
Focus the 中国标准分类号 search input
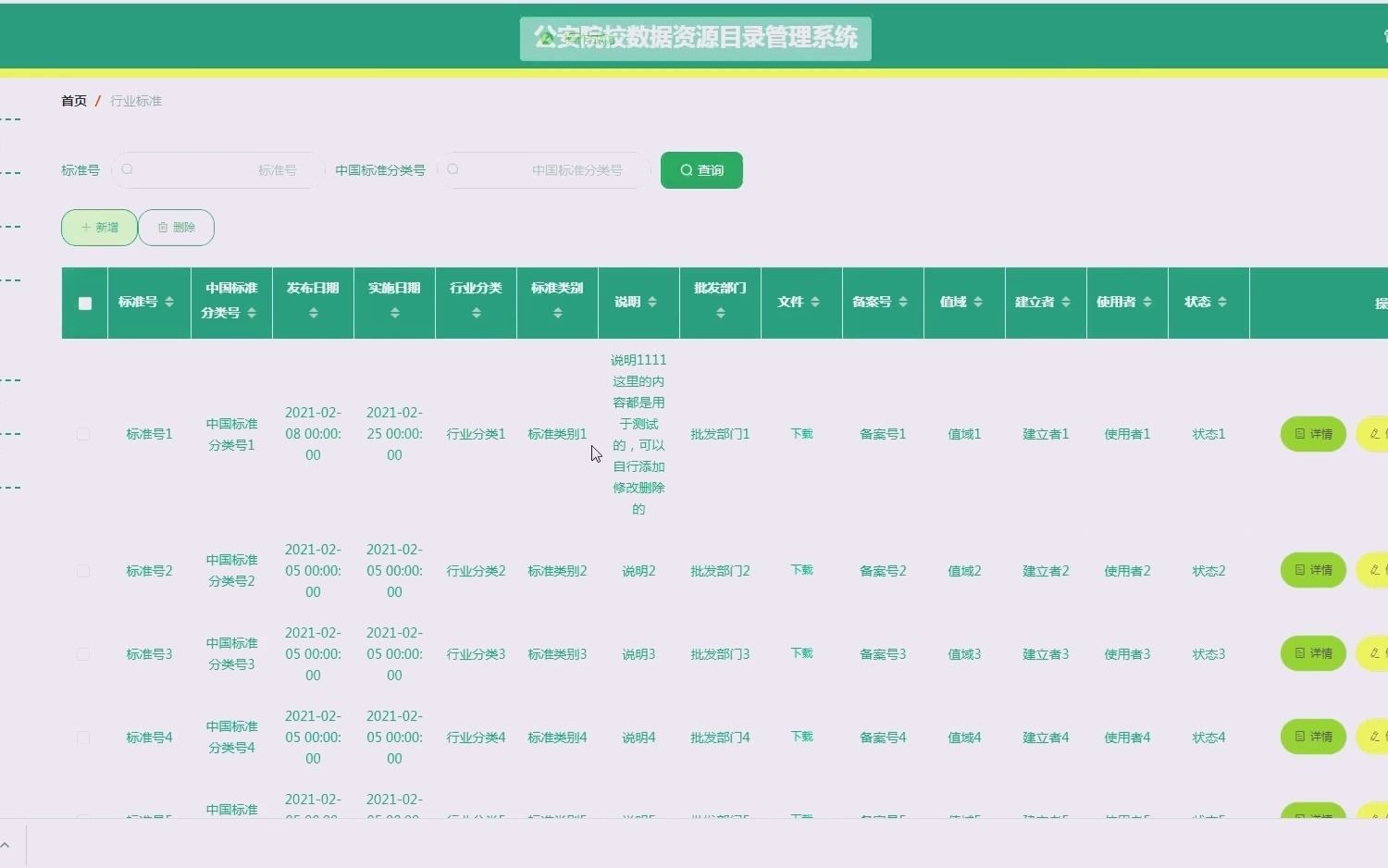543,170
